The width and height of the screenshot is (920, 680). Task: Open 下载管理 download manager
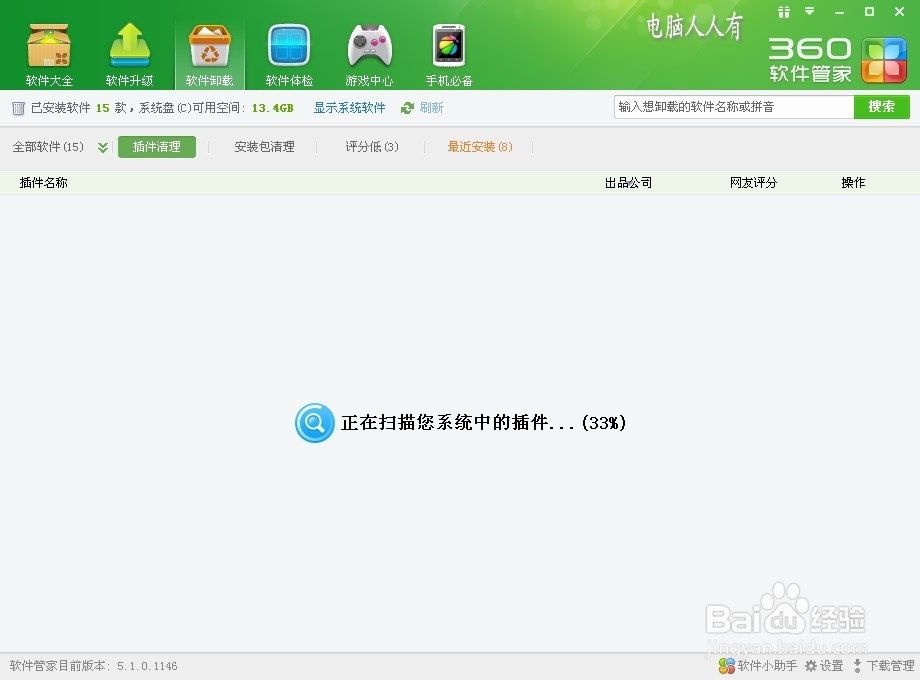click(886, 665)
